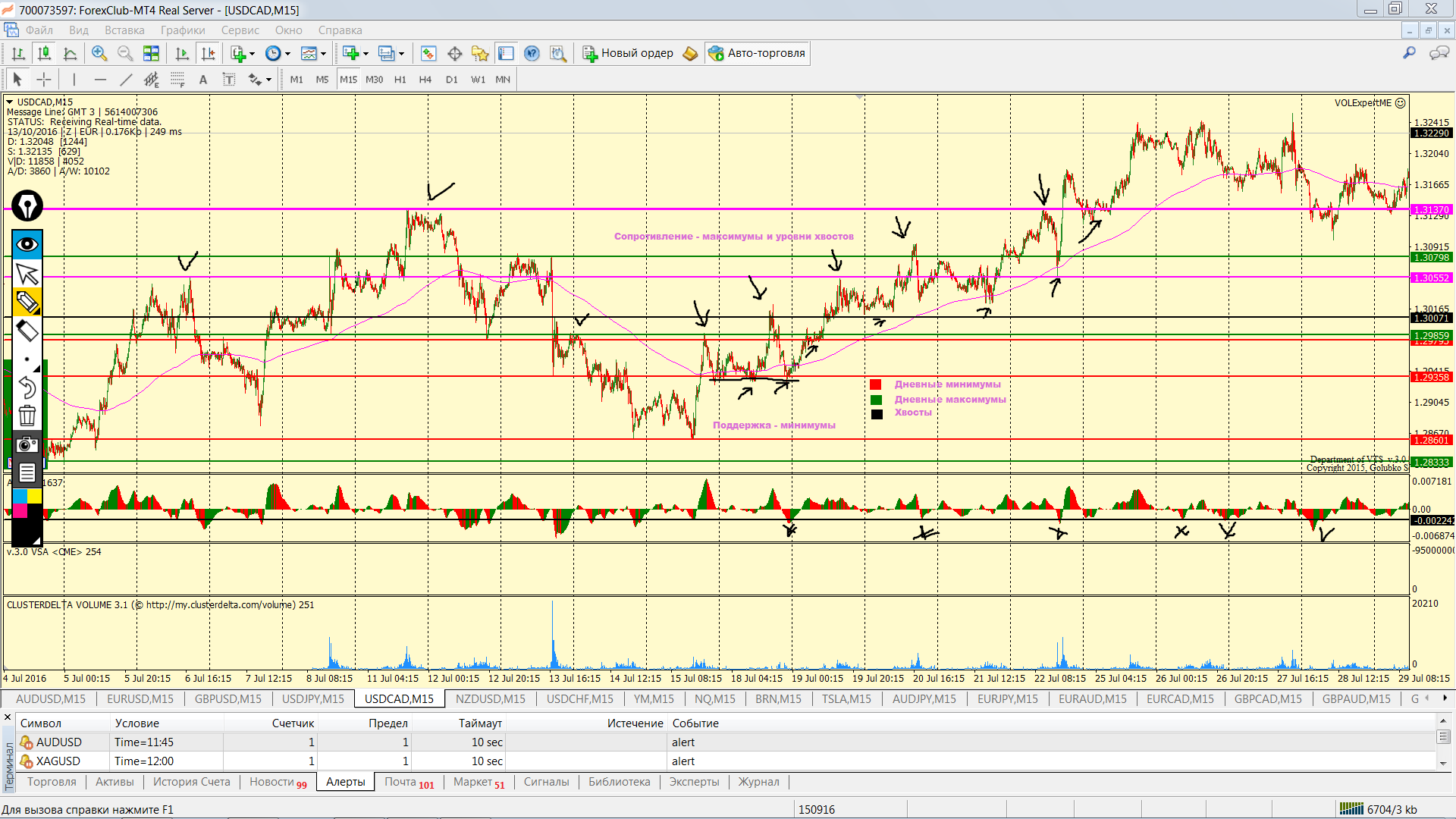1456x819 pixels.
Task: Click the trash bin in drawing panel
Action: pos(27,416)
